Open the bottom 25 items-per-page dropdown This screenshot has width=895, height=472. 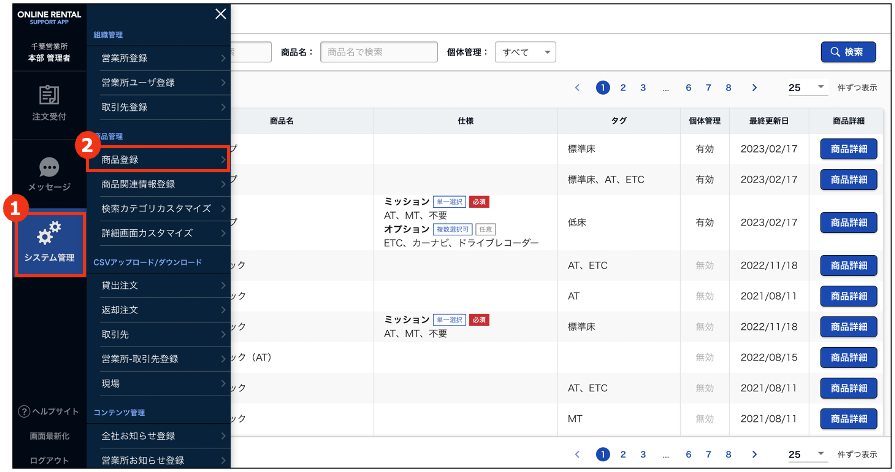point(807,454)
